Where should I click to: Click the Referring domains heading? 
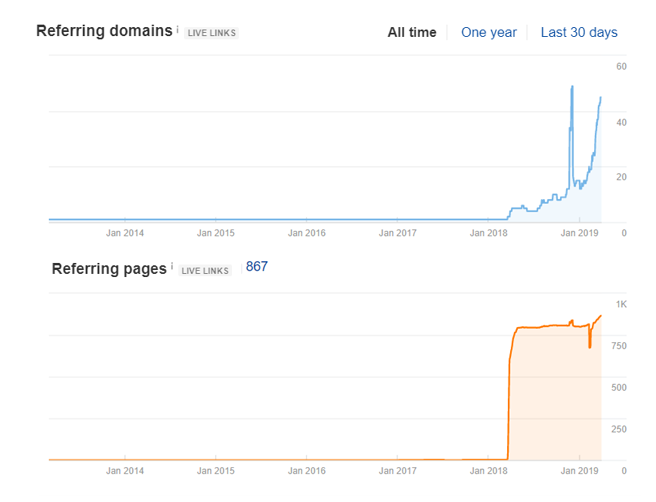point(104,31)
